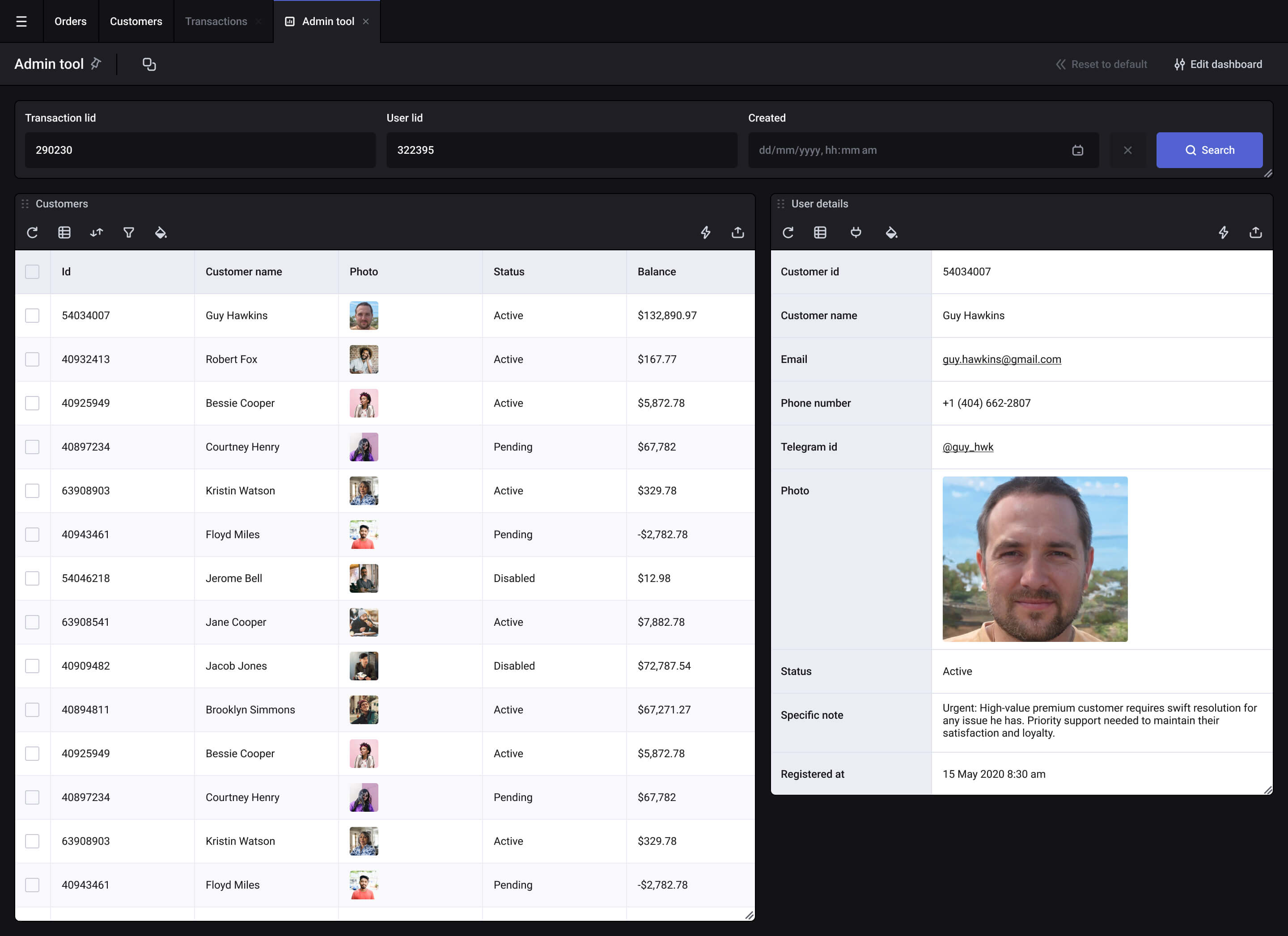This screenshot has width=1288, height=936.
Task: Pin the Admin tool dashboard
Action: point(96,63)
